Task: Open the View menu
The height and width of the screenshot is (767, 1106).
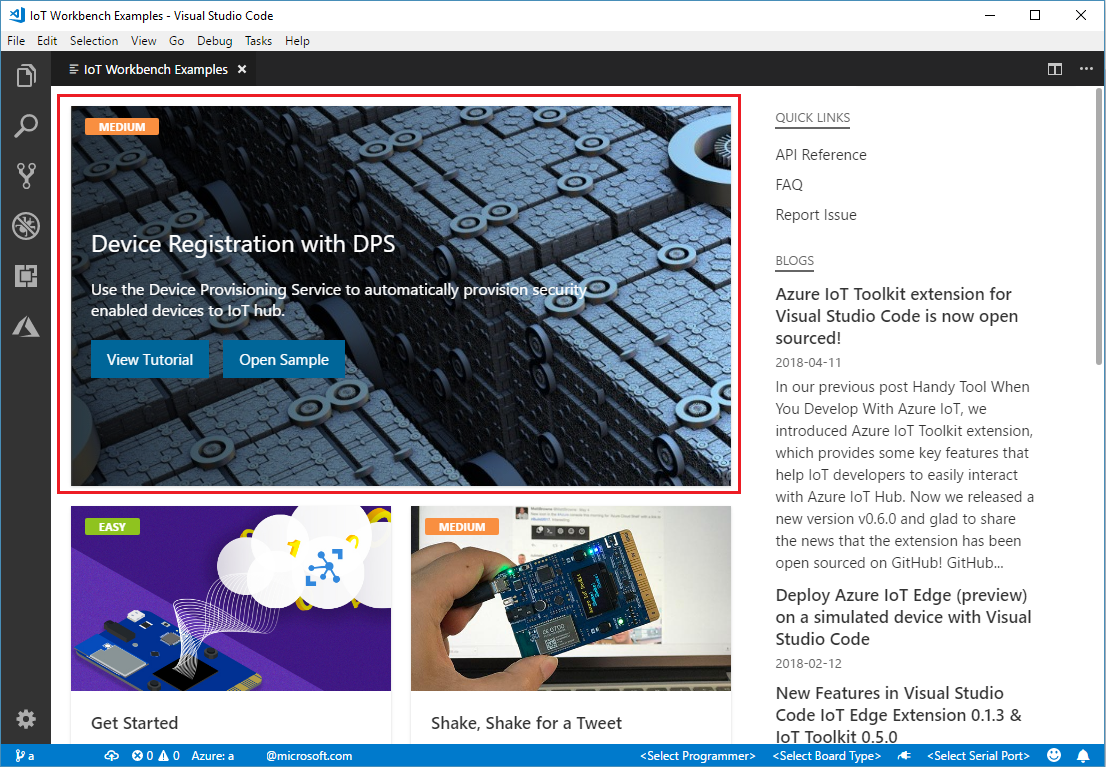Action: click(143, 41)
